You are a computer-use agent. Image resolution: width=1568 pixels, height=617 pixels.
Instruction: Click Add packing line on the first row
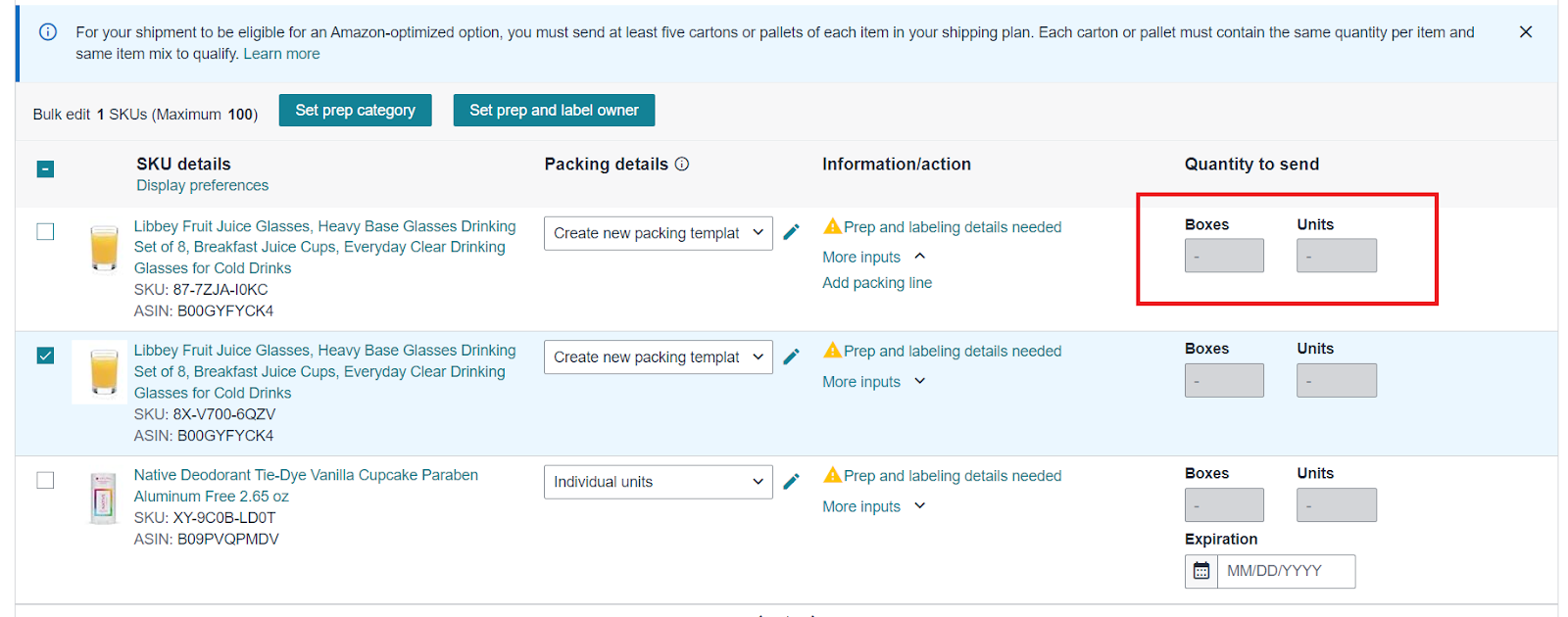tap(876, 282)
